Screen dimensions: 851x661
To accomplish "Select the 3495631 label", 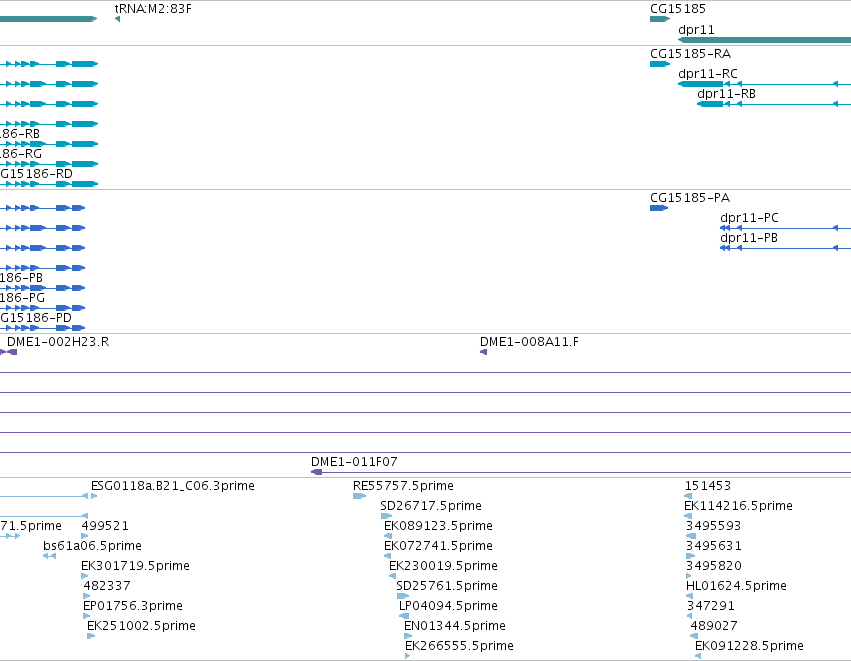I will click(x=713, y=546).
